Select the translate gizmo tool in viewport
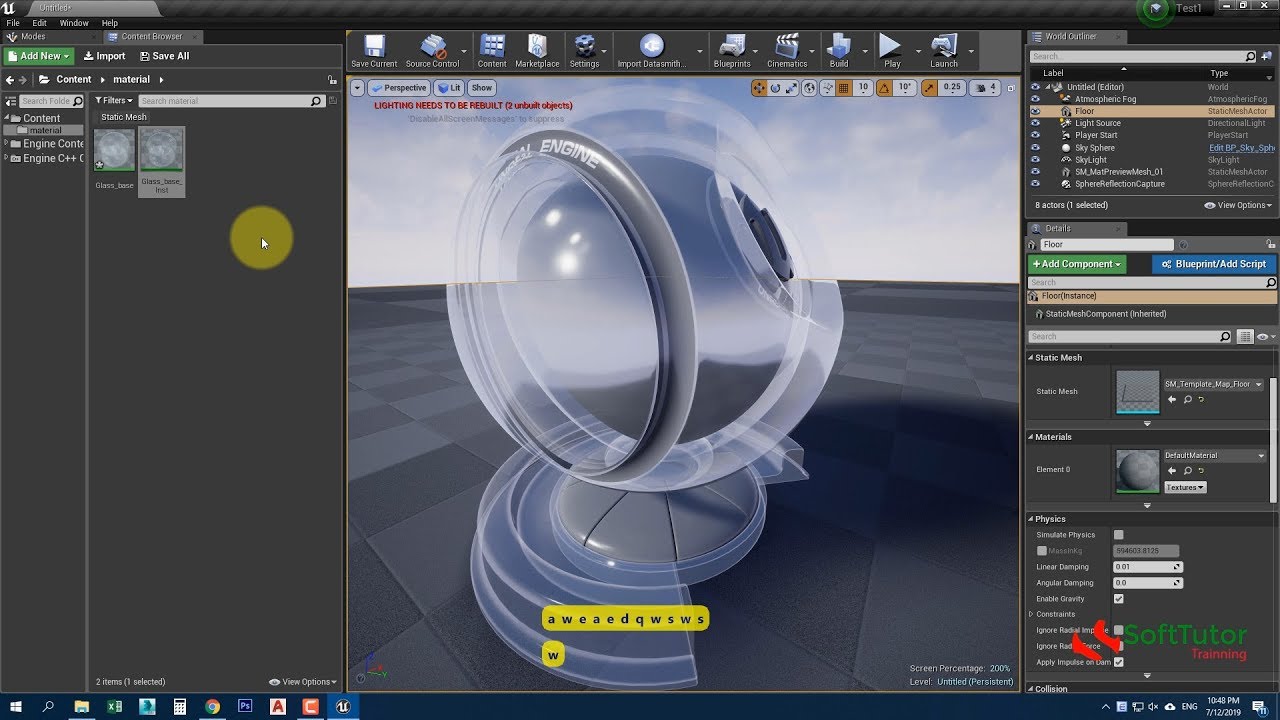Screen dimensions: 1280x720 click(x=759, y=88)
